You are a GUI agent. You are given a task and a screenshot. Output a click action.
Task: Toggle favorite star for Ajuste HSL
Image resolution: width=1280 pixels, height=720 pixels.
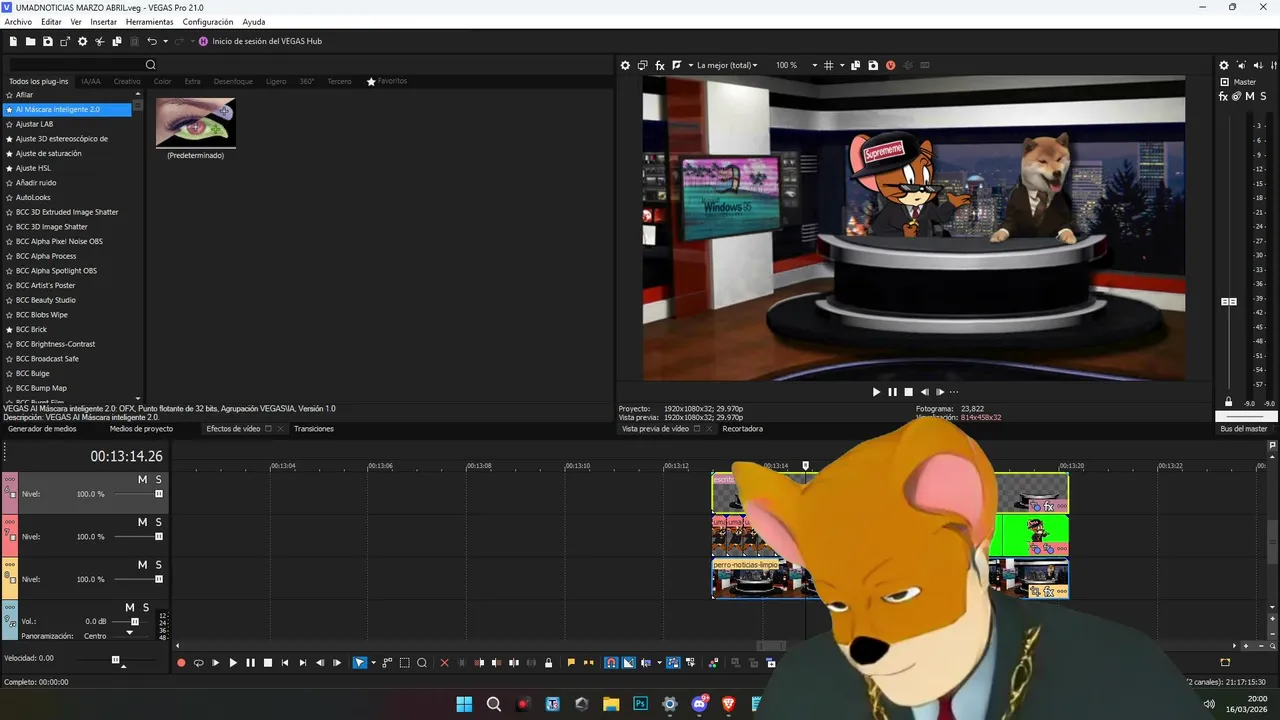(x=9, y=168)
